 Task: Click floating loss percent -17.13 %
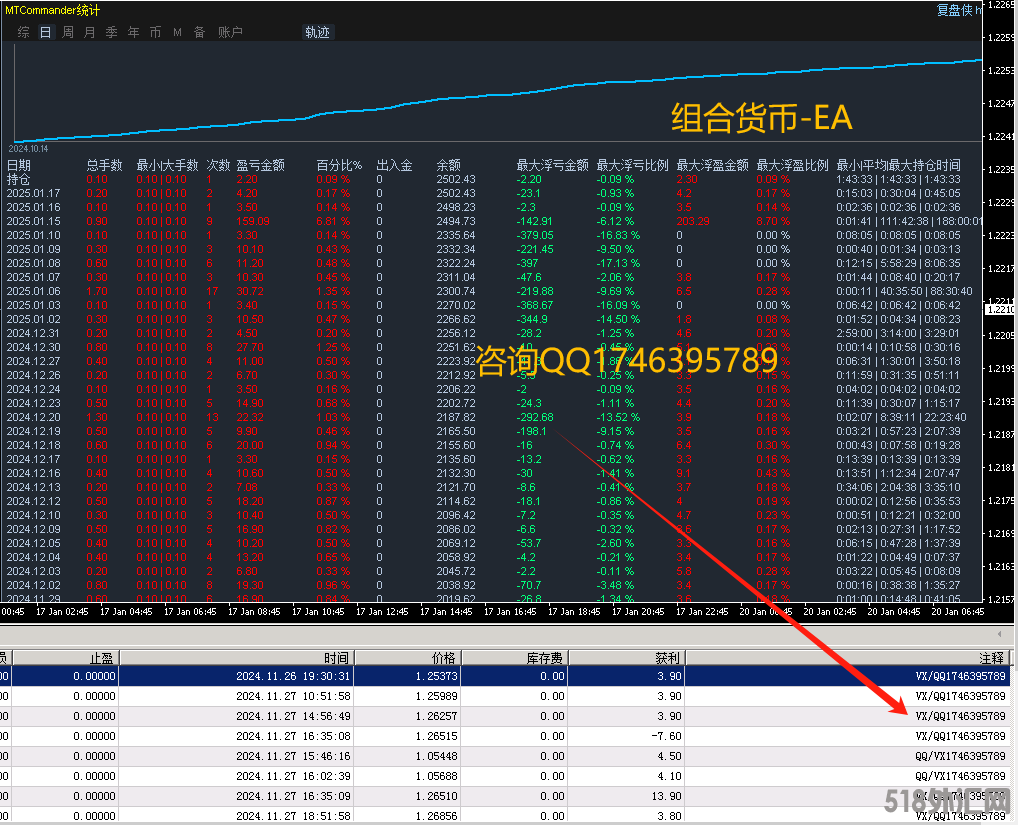(x=618, y=264)
